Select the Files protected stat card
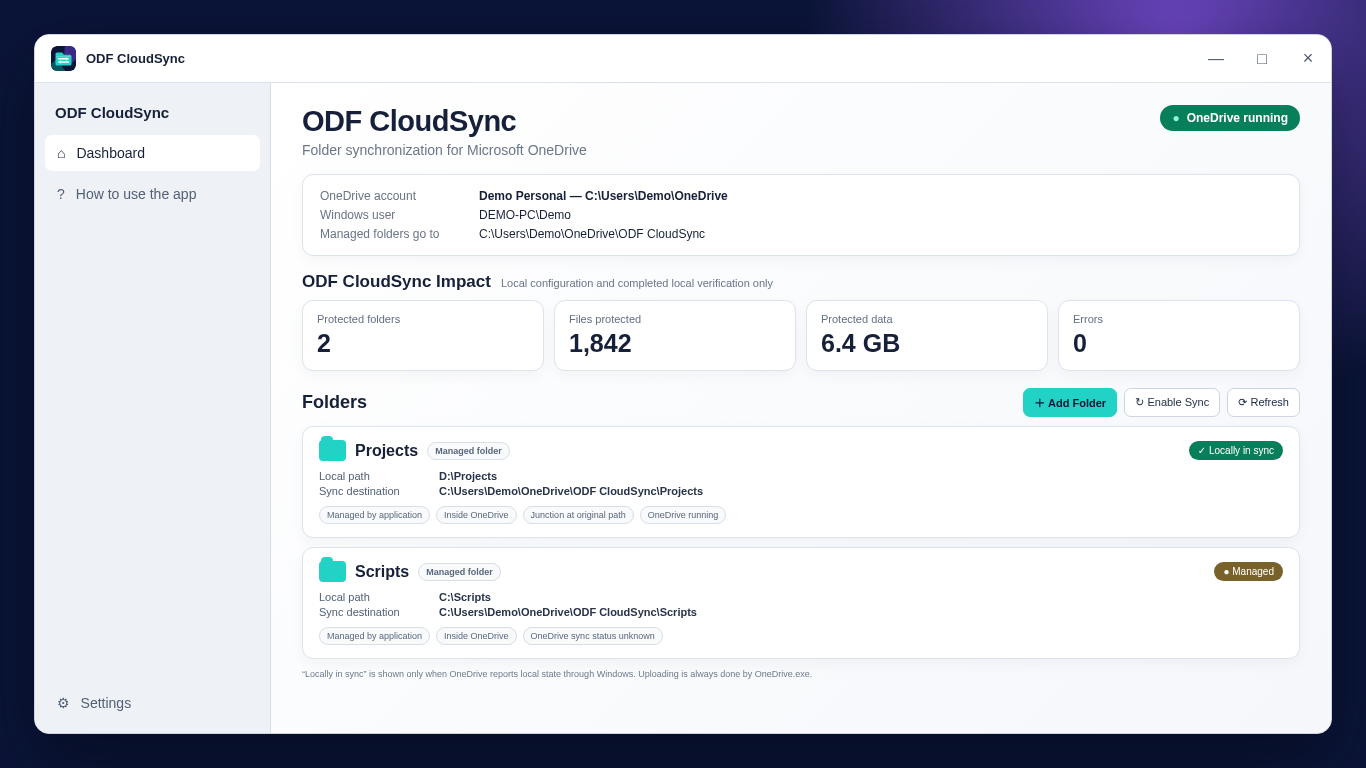 [x=675, y=336]
